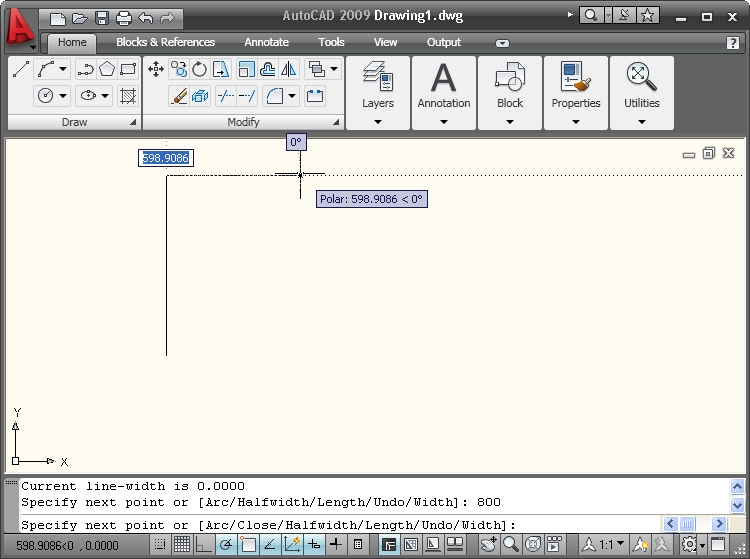Open the Annotate ribbon tab
Screen dimensions: 750x559
click(266, 42)
